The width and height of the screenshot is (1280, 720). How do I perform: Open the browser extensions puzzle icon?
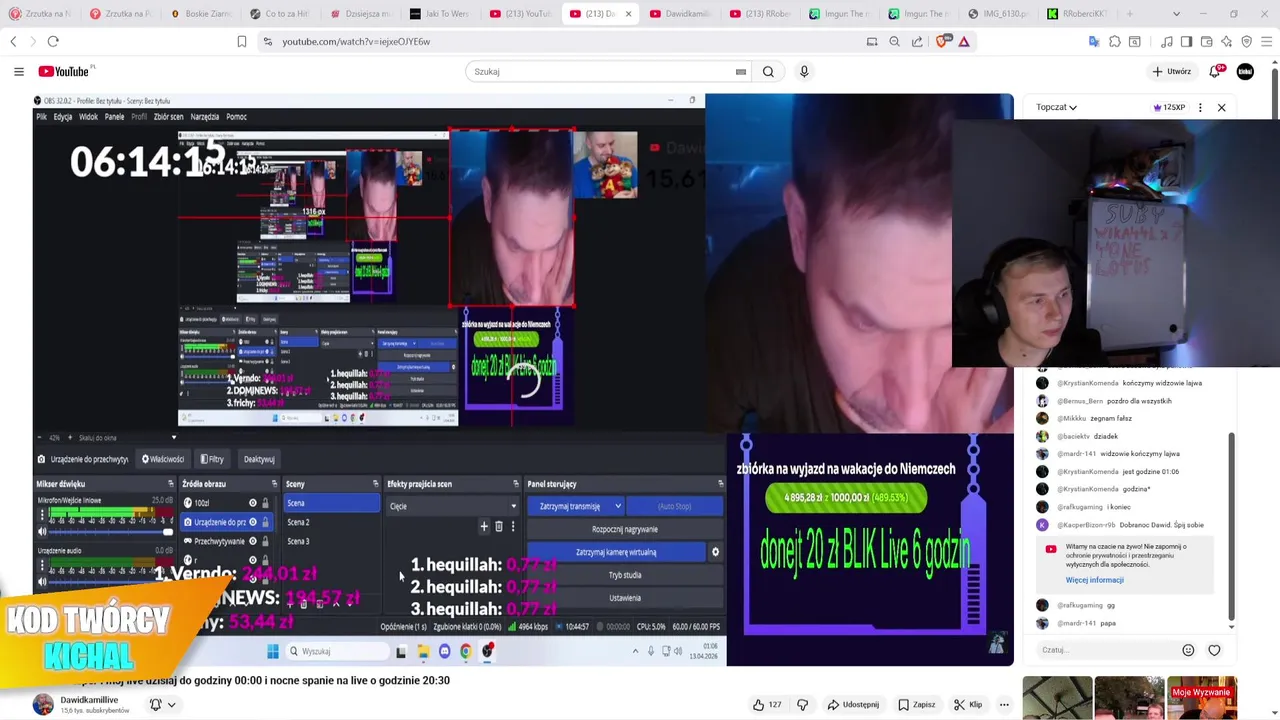[1115, 41]
